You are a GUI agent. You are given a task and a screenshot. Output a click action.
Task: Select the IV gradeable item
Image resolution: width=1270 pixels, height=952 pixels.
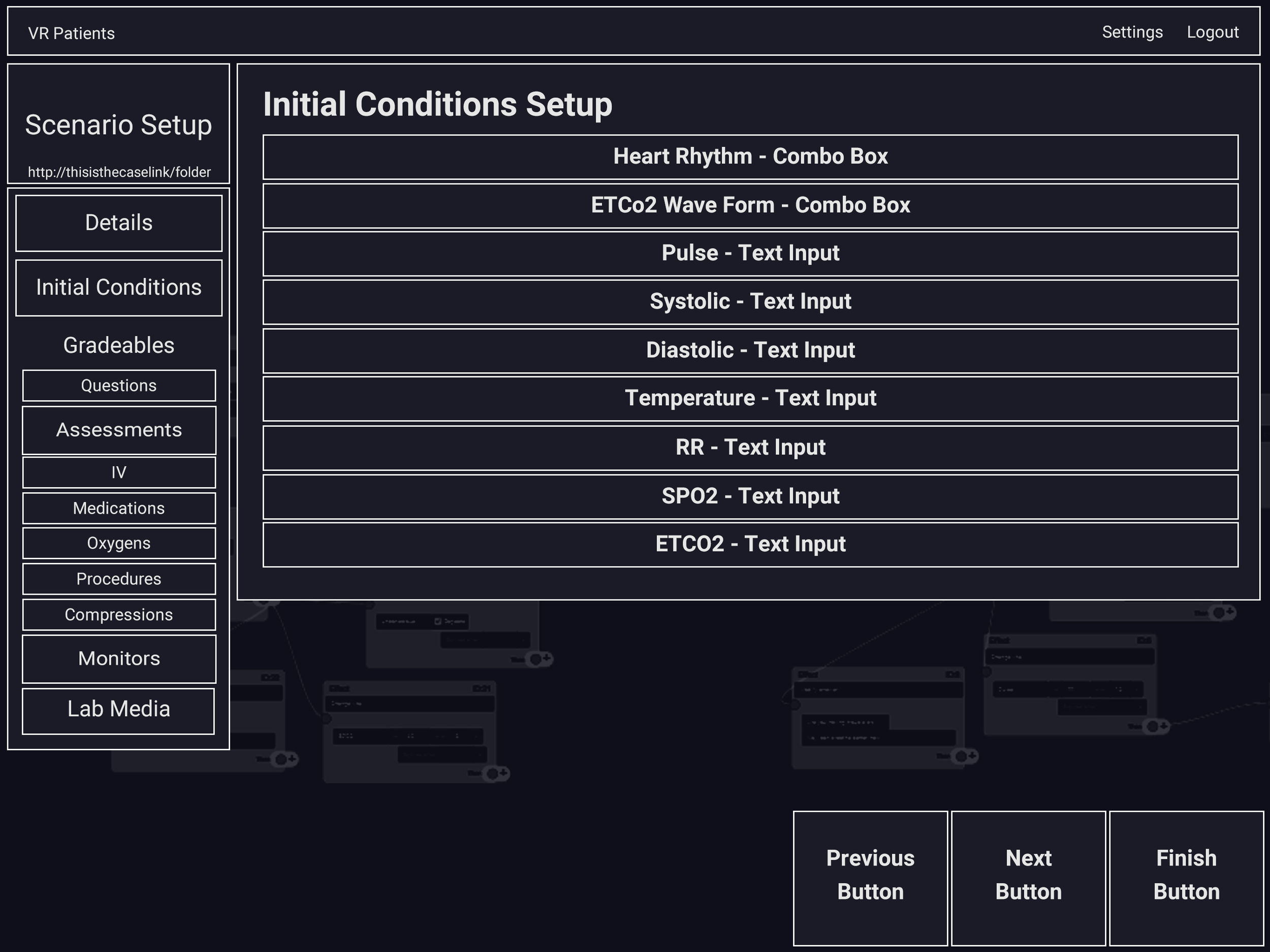pos(118,472)
